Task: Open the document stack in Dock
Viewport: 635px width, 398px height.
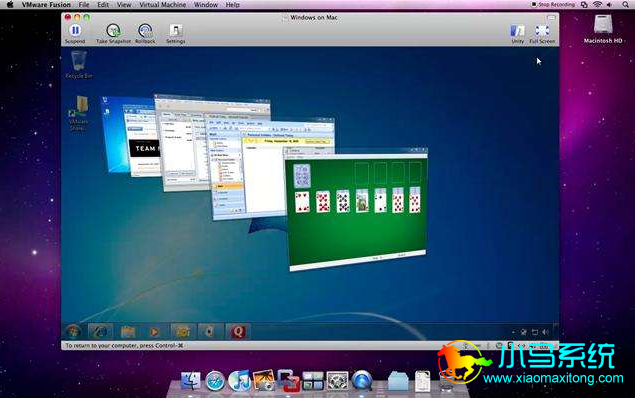Action: point(422,381)
